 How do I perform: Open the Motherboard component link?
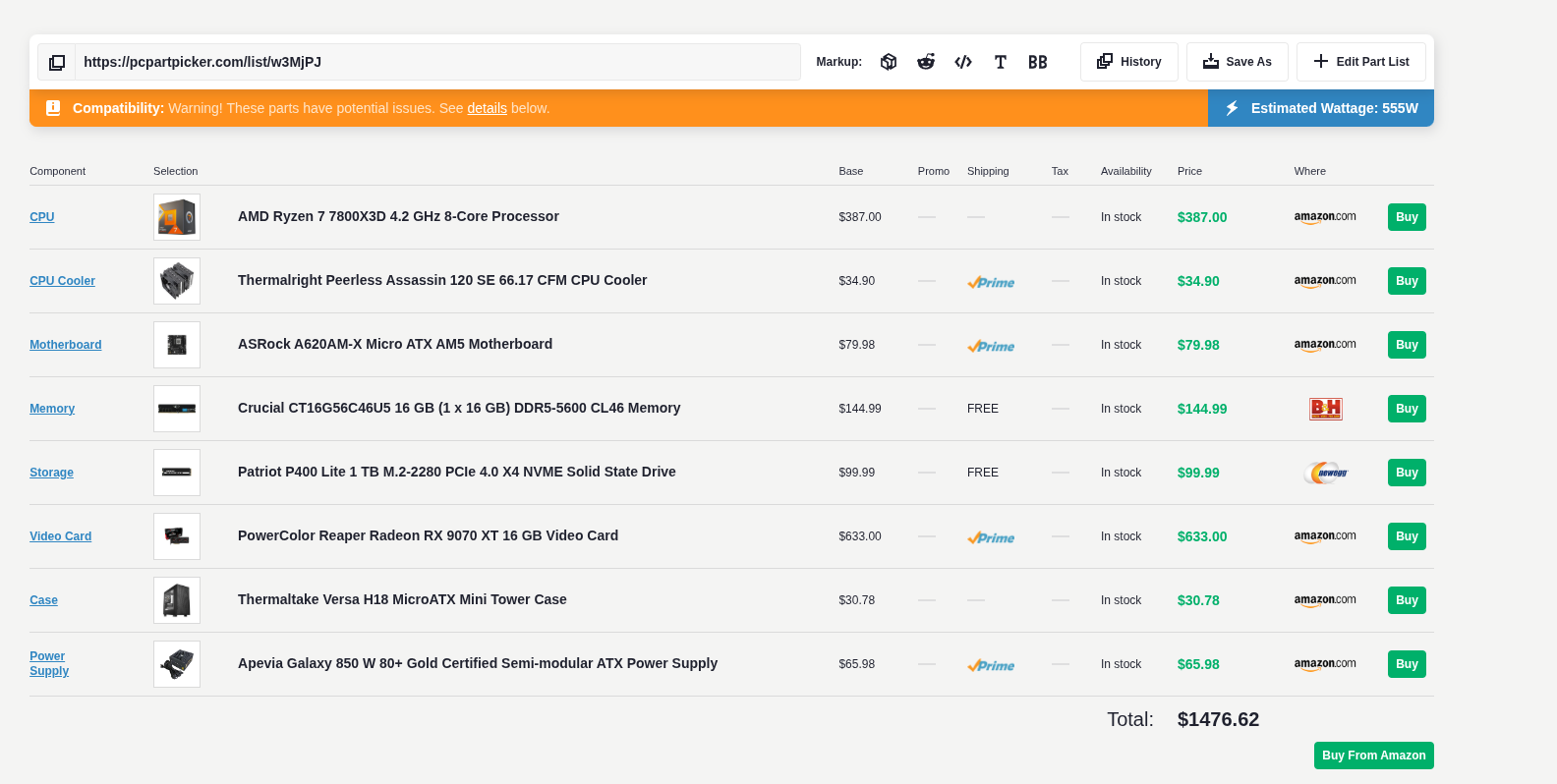tap(66, 345)
